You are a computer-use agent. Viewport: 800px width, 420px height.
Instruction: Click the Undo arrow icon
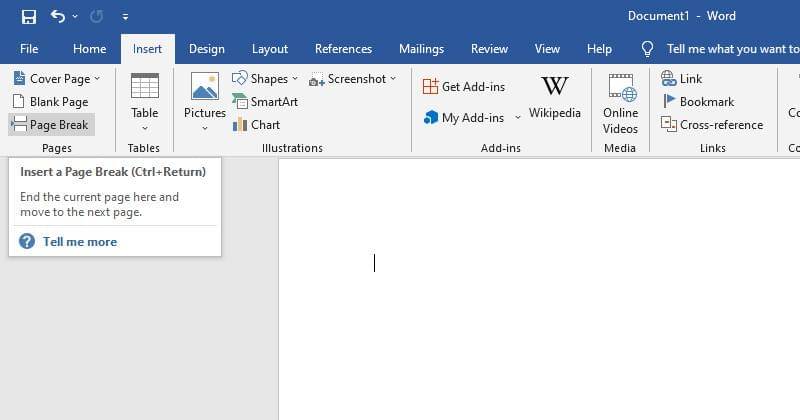(58, 16)
